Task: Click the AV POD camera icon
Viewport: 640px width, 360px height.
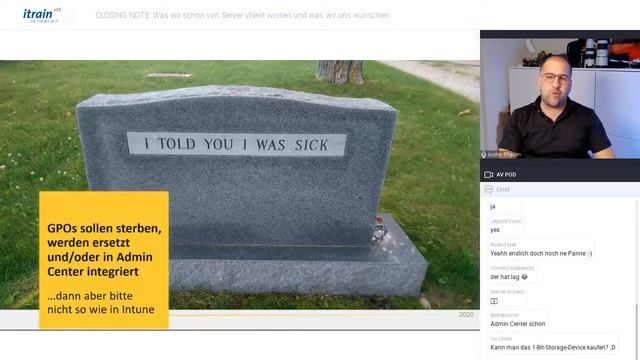Action: click(488, 175)
